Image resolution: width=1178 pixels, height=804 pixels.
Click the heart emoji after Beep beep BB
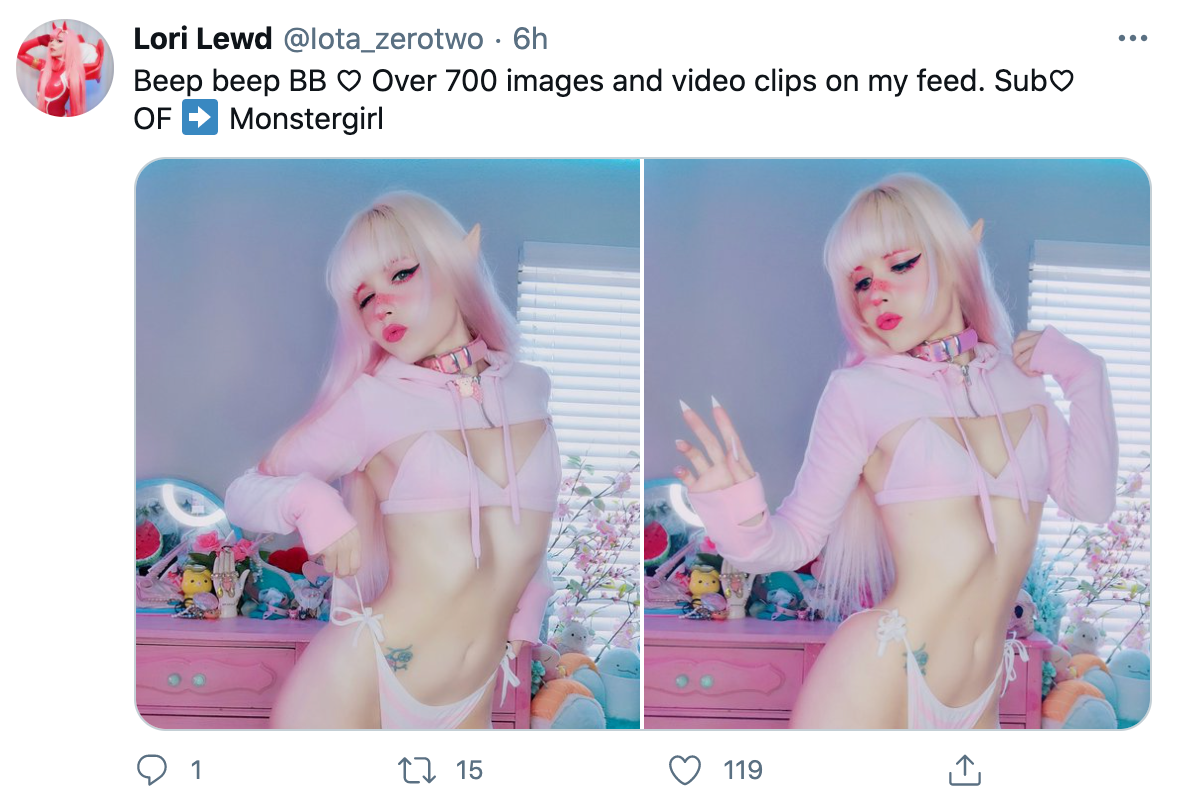click(349, 81)
